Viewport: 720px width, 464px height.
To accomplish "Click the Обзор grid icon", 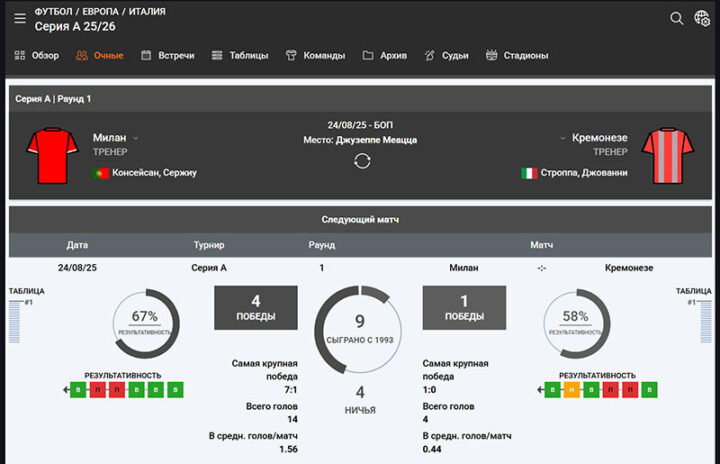I will [20, 55].
